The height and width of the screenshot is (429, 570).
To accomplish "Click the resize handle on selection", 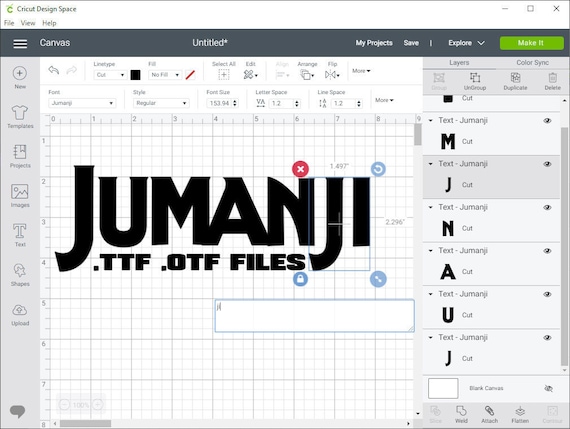I will (378, 279).
